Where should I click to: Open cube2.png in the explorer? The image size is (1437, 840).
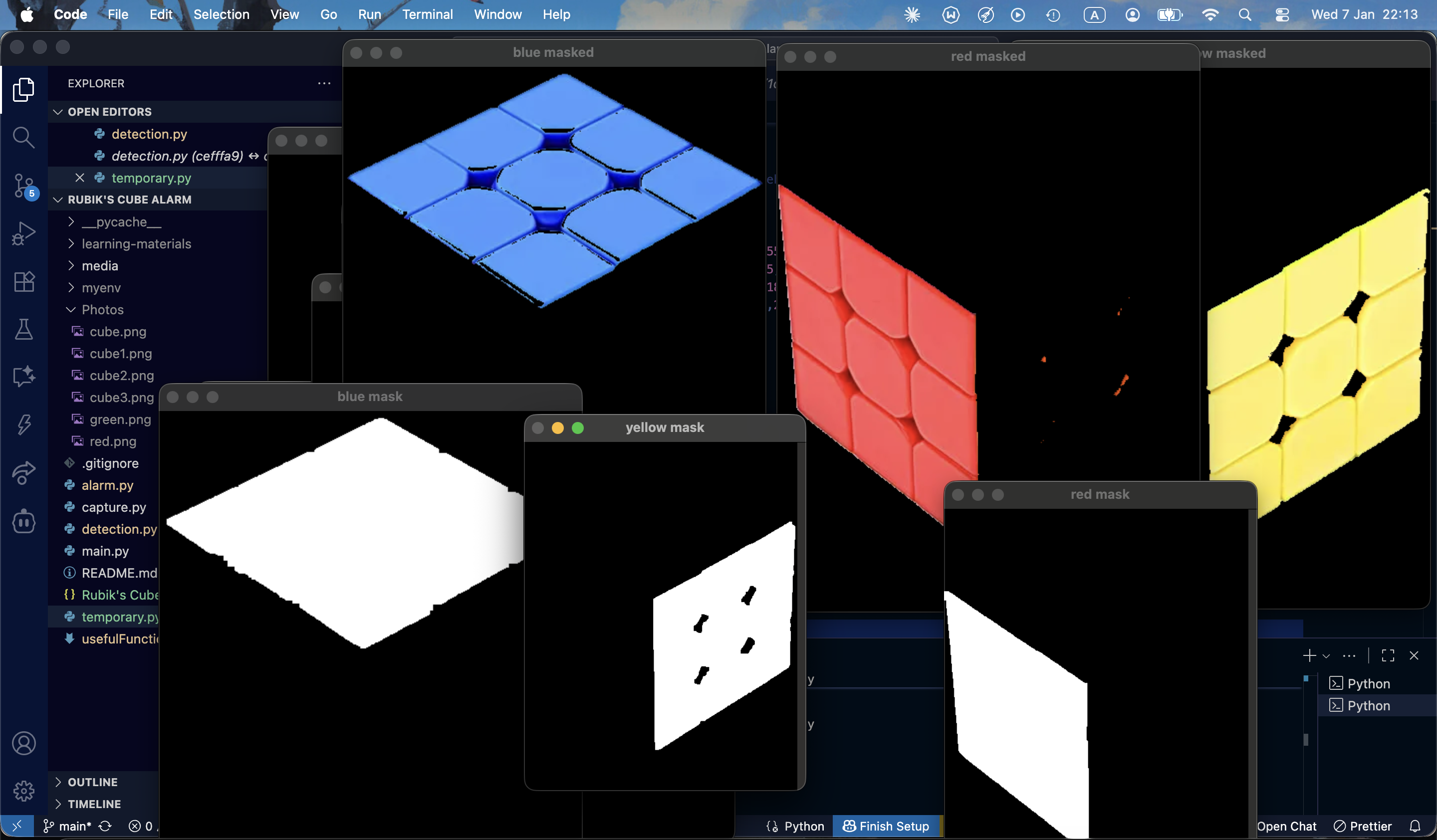pos(121,375)
